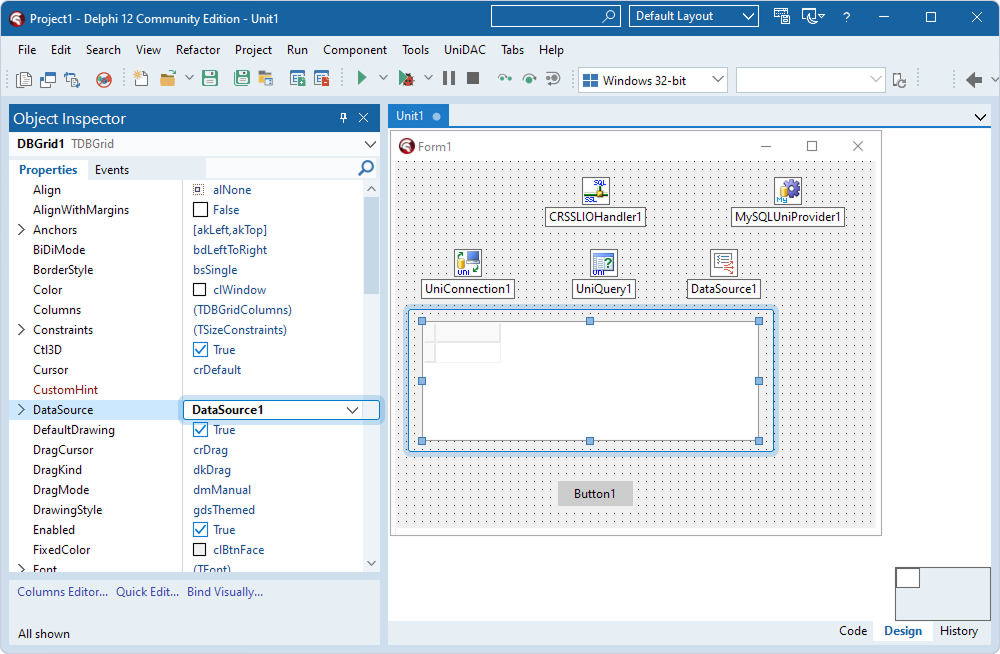The width and height of the screenshot is (1000, 654).
Task: Click the device refresh icon beside empty combo
Action: click(899, 80)
